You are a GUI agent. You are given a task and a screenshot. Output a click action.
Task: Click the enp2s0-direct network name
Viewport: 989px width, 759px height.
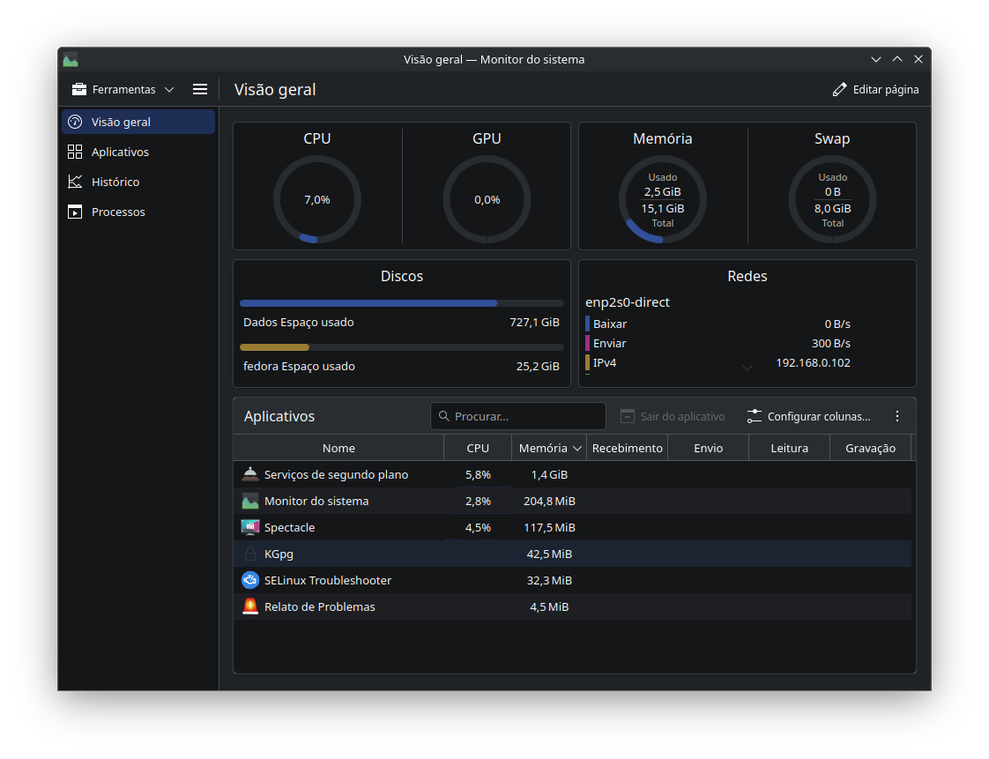[x=628, y=302]
